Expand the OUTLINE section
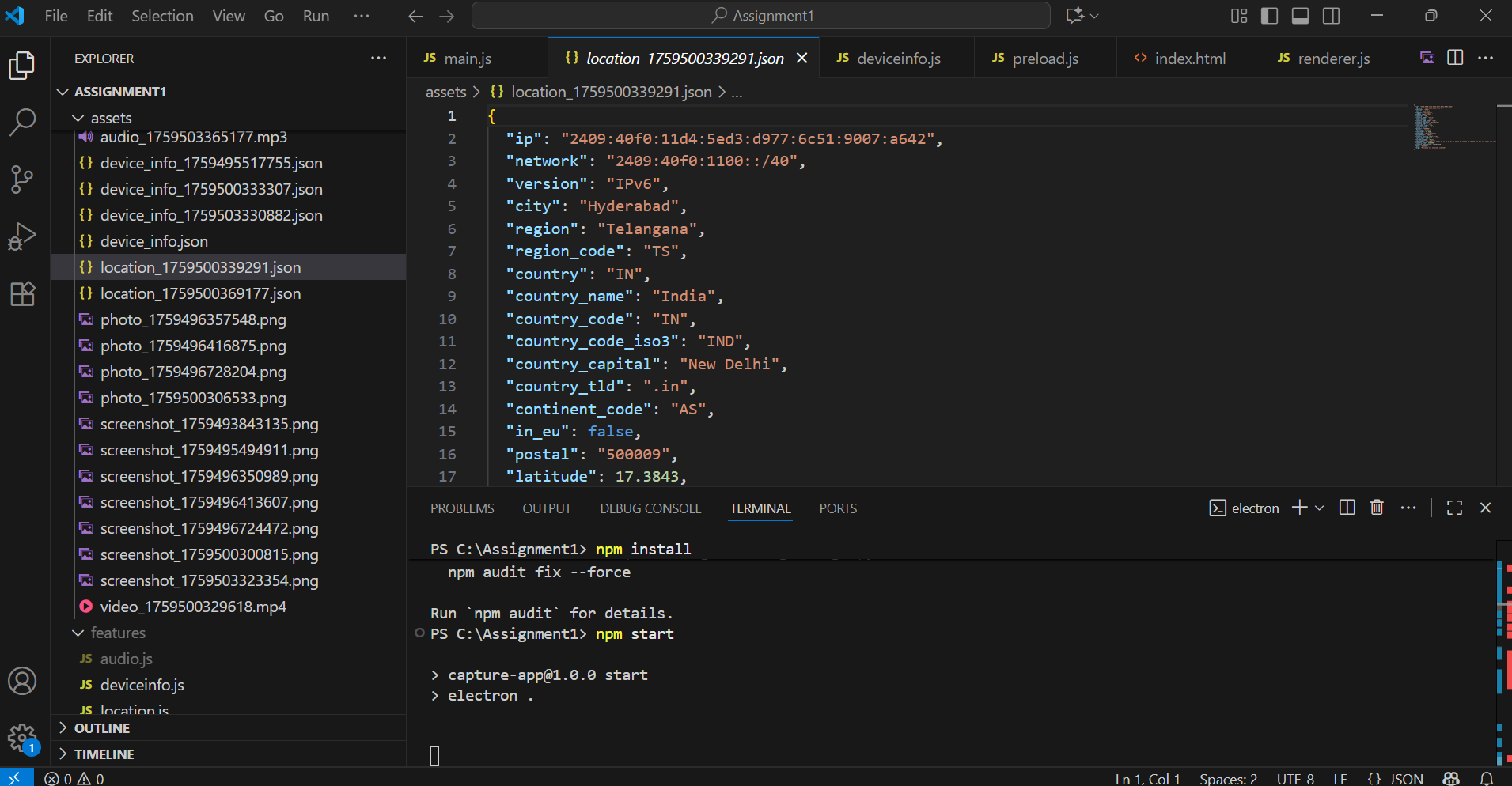 tap(102, 728)
